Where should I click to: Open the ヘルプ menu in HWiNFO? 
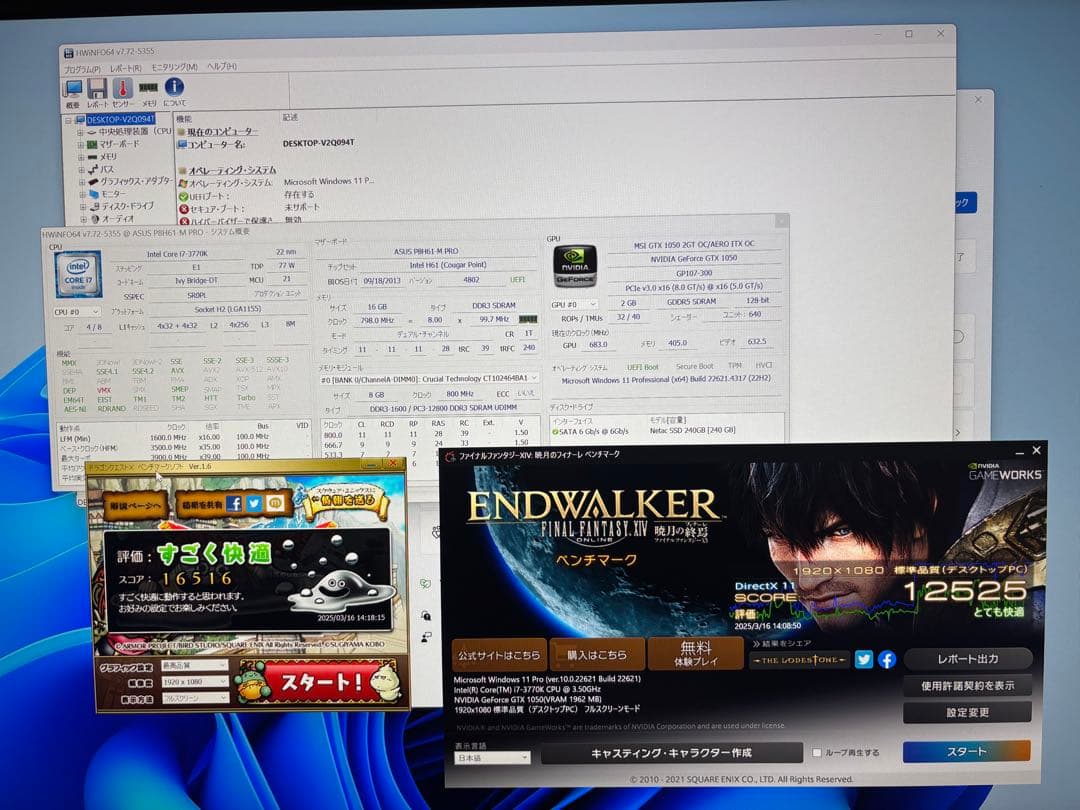coord(222,68)
